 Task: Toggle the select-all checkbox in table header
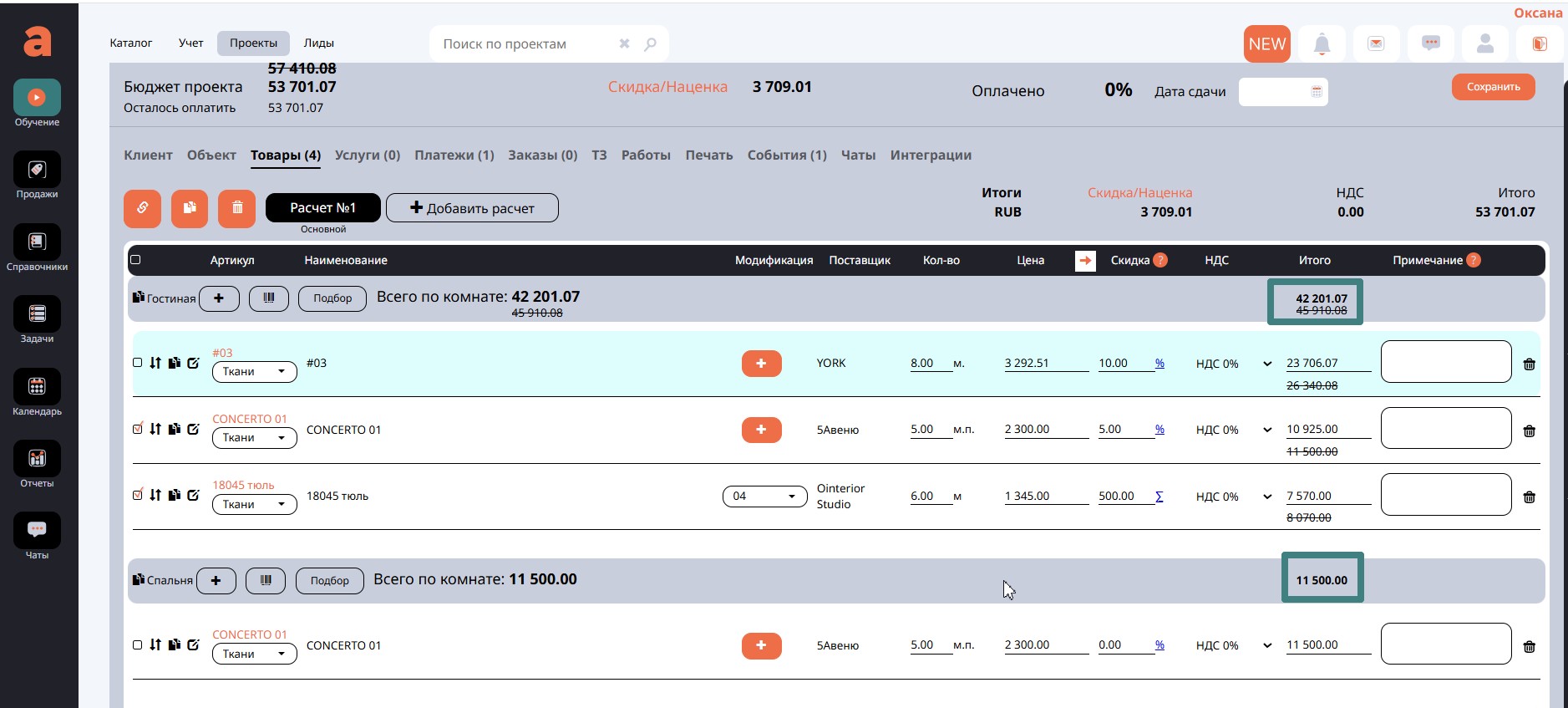coord(135,260)
